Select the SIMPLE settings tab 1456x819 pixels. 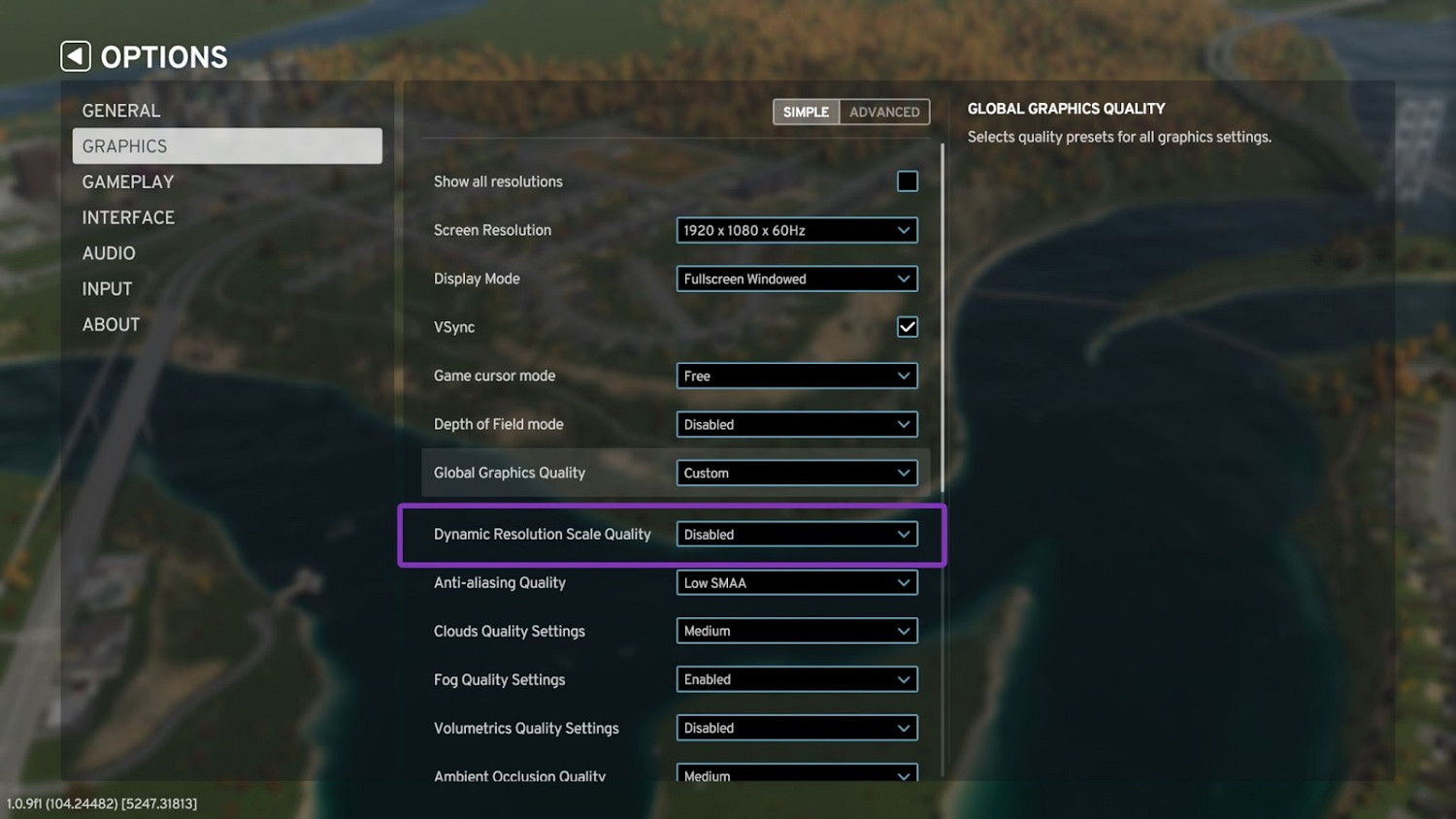tap(806, 112)
